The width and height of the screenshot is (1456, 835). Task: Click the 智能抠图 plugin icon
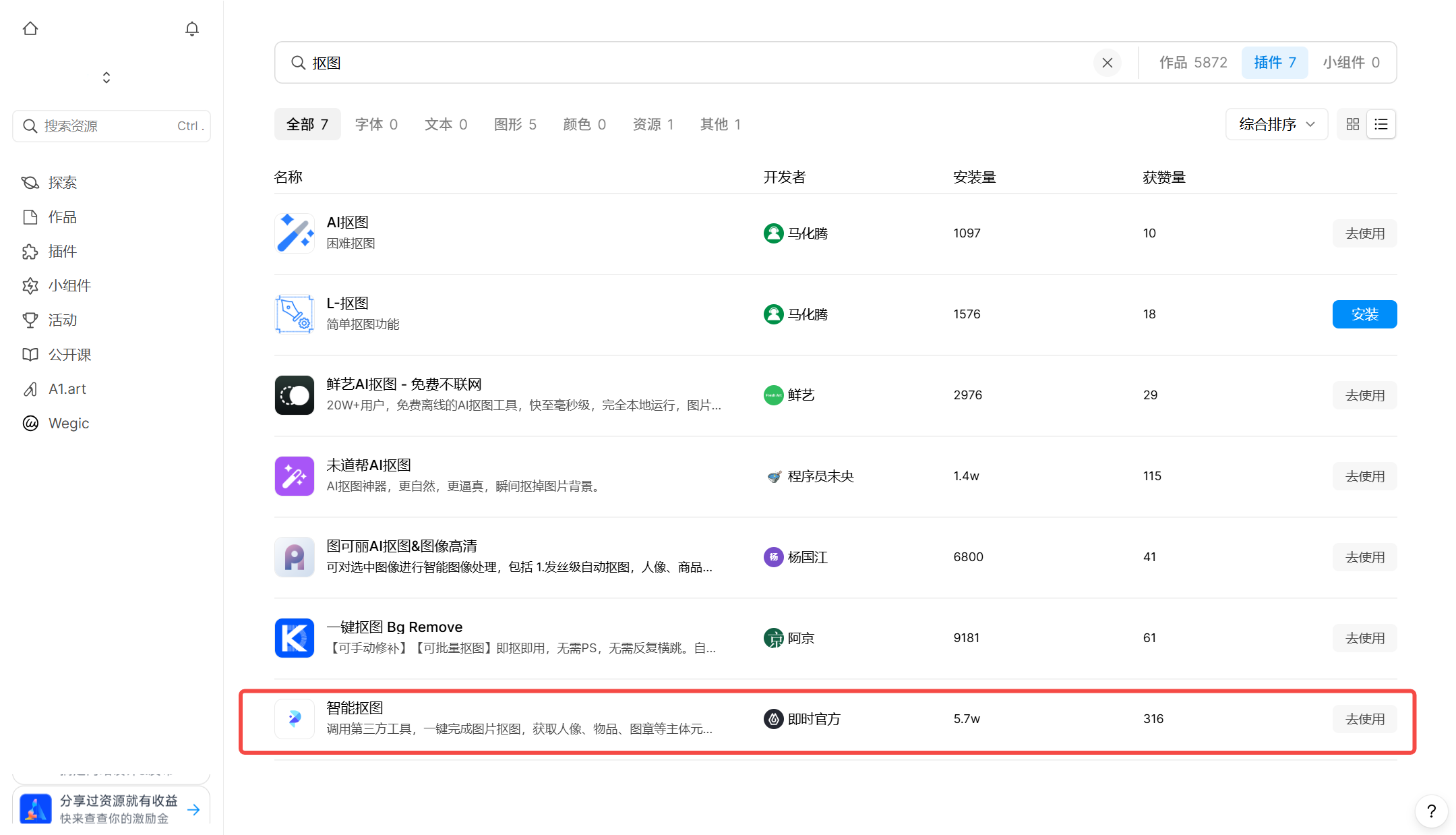tap(295, 719)
